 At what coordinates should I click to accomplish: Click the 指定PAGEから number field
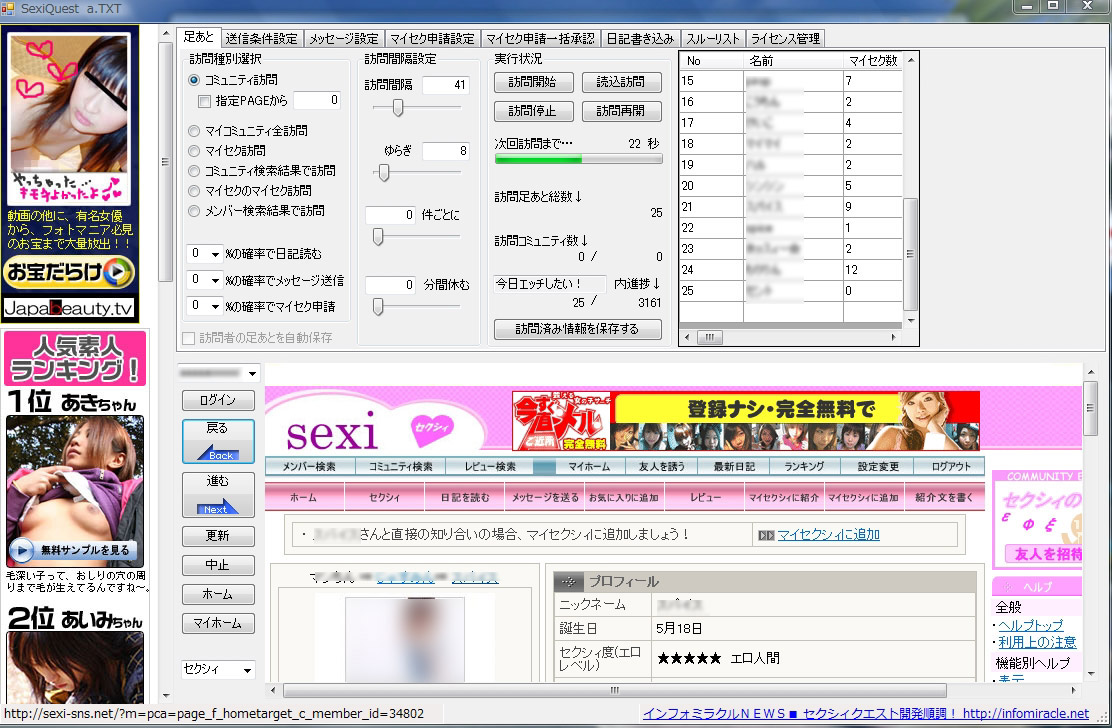tap(317, 101)
